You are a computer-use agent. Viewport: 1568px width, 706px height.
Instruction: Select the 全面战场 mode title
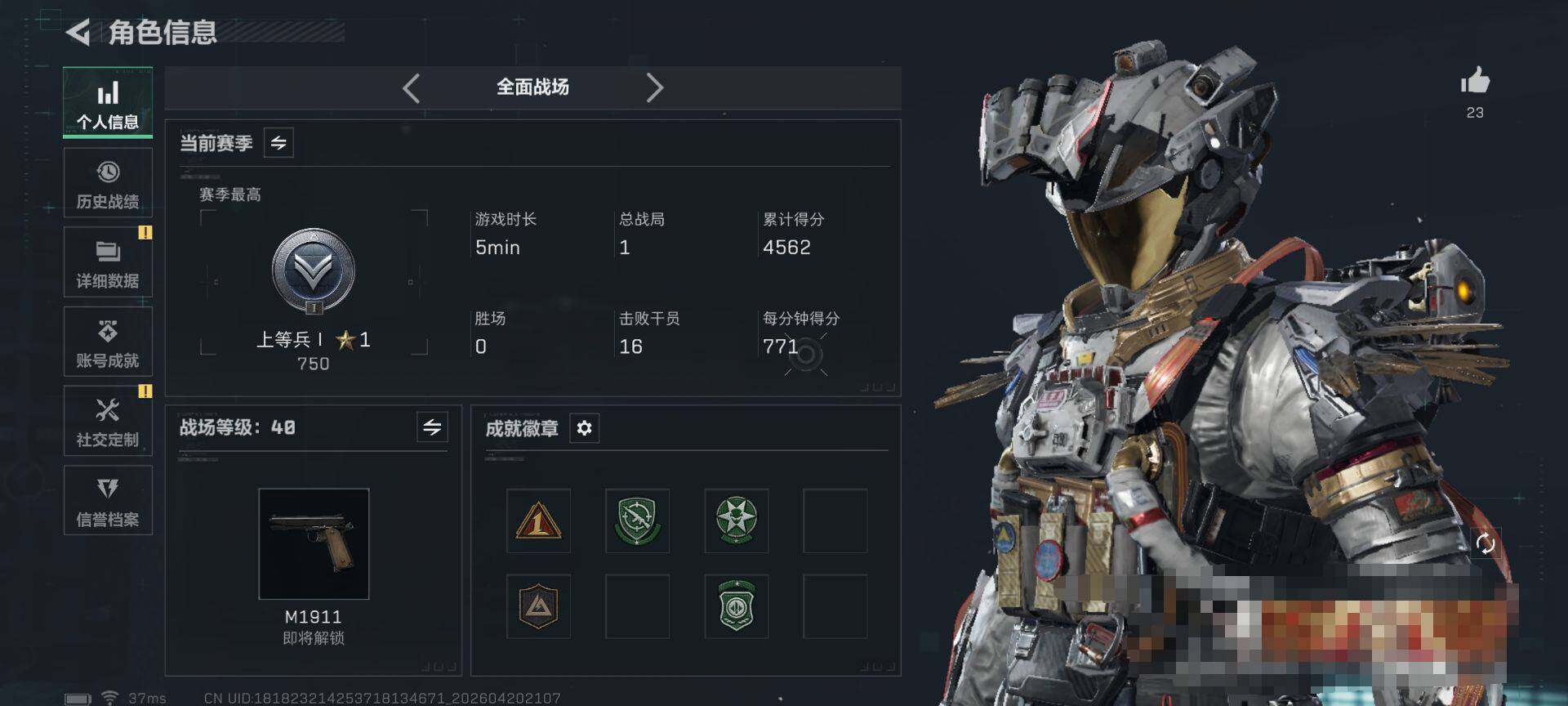click(x=532, y=87)
